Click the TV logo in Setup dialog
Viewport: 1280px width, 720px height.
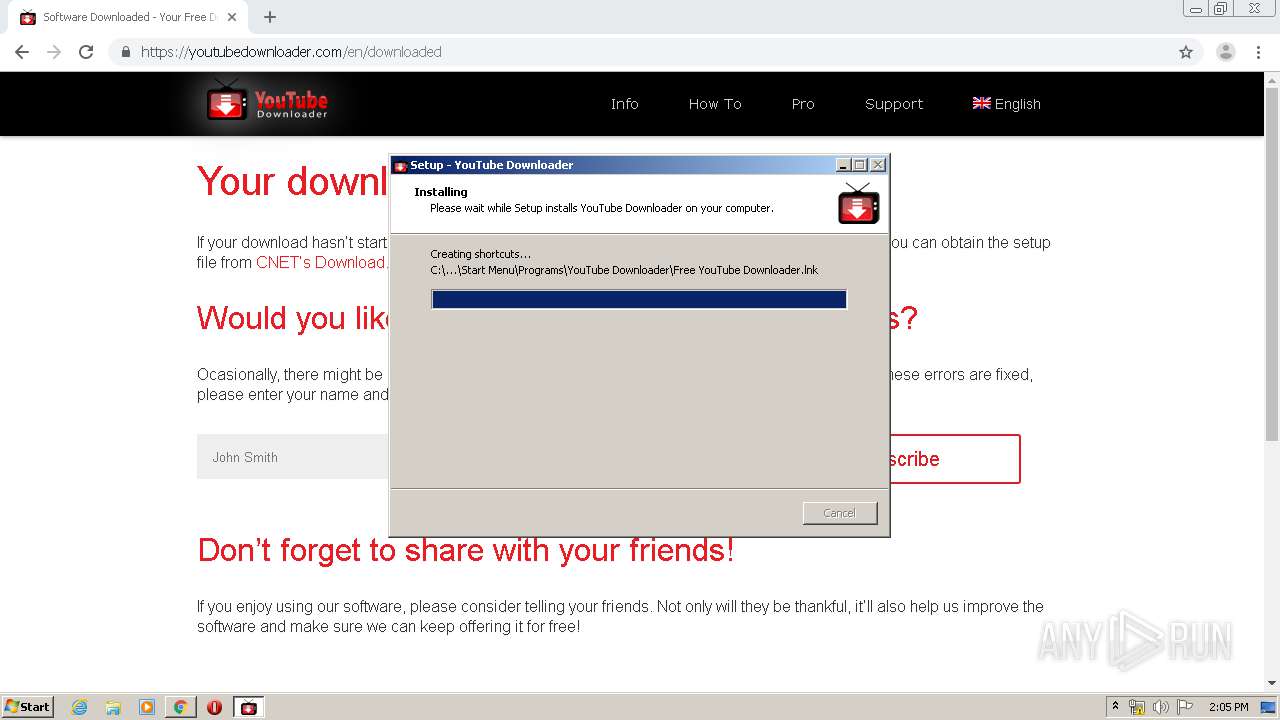[x=858, y=203]
